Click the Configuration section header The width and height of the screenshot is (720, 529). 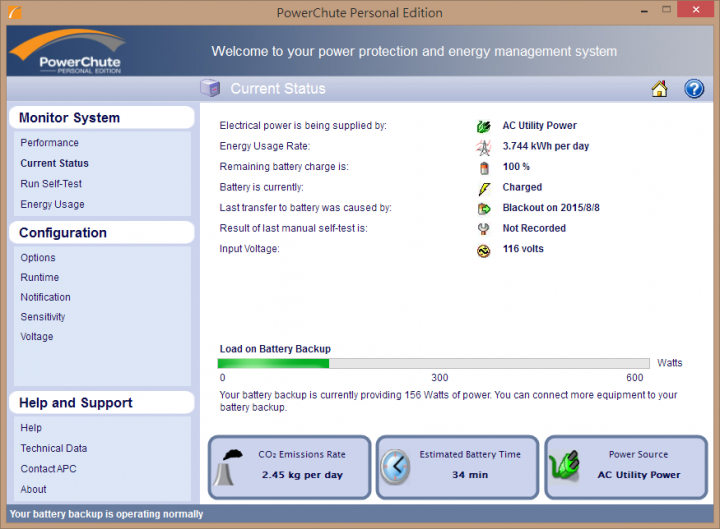101,233
